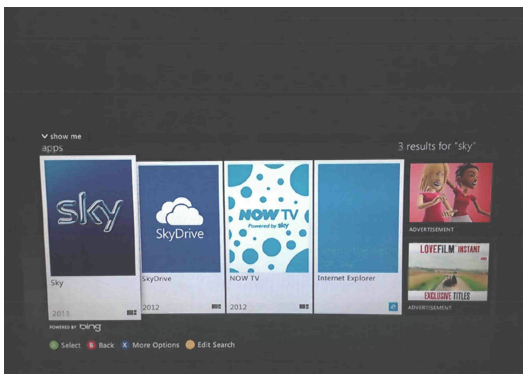Screen dimensions: 528x380
Task: Click the red B Back button
Action: coord(91,345)
